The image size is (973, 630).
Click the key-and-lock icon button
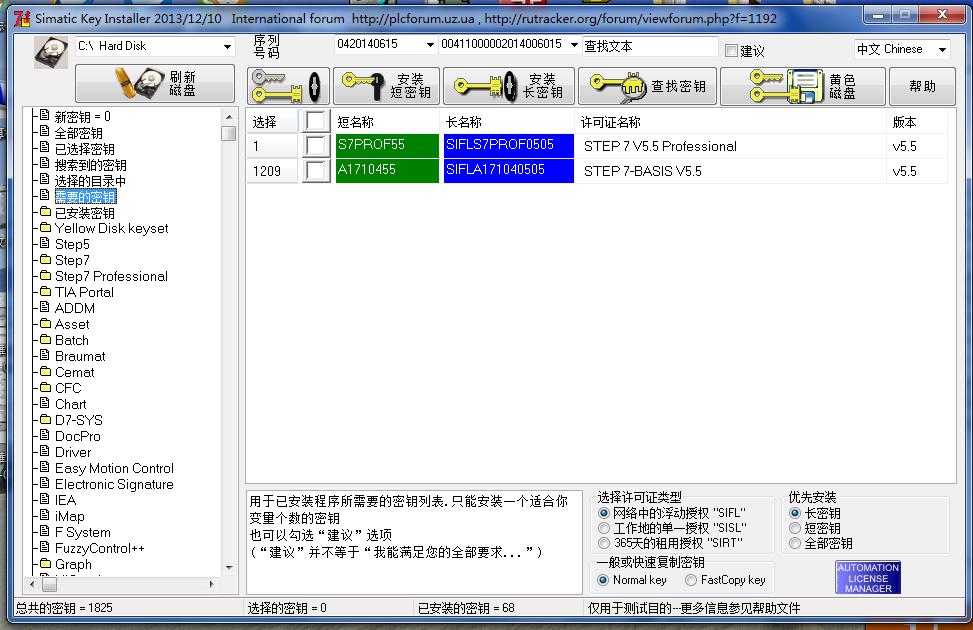tap(288, 86)
